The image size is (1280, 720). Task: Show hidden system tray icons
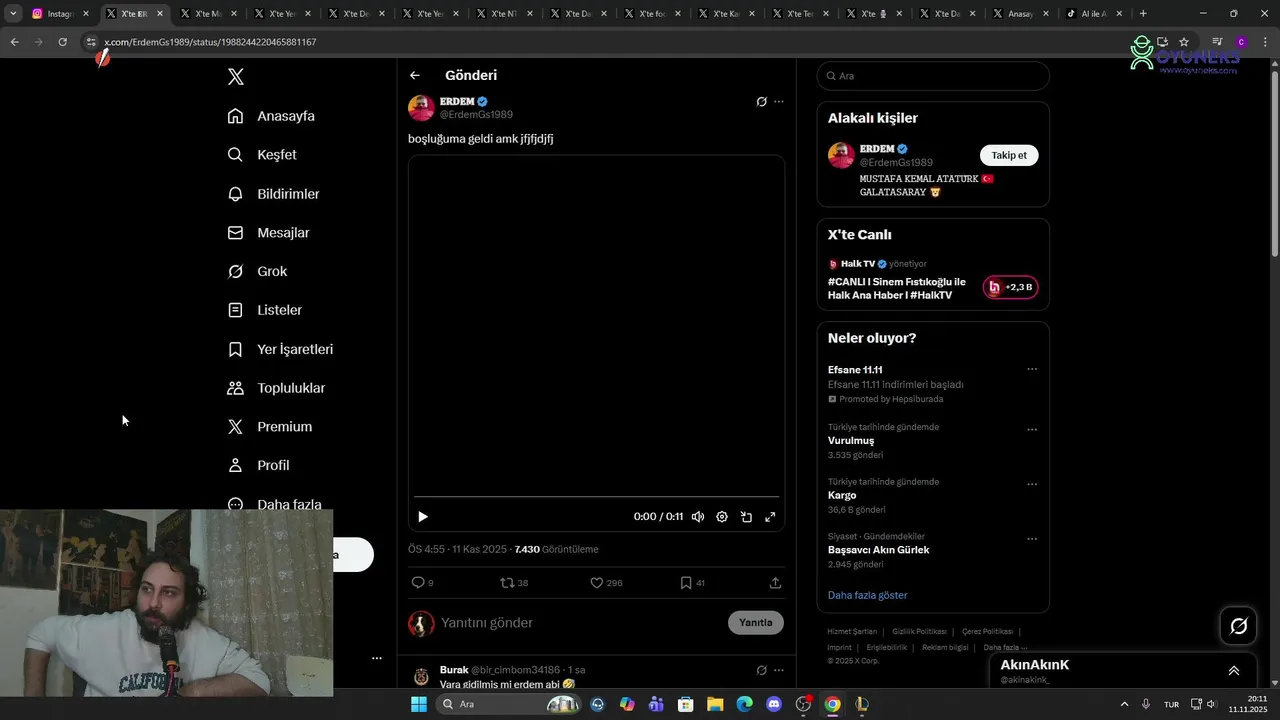pyautogui.click(x=1124, y=704)
